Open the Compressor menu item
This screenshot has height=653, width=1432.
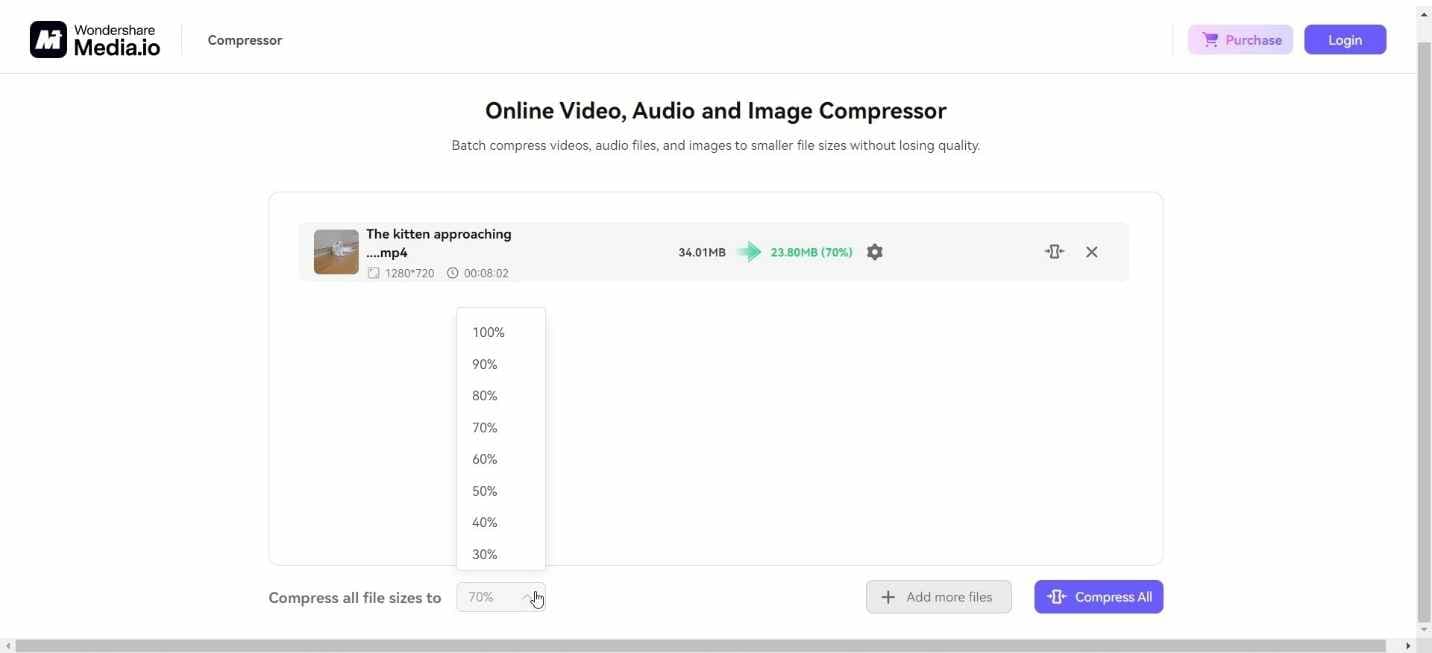(x=244, y=40)
